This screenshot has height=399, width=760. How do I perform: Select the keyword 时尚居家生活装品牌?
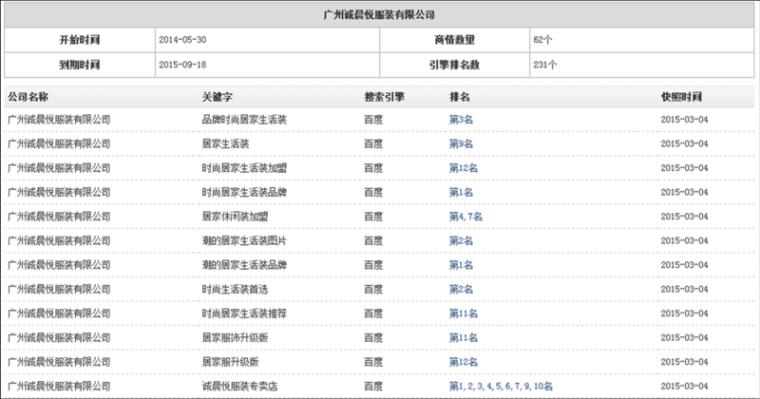[x=244, y=192]
